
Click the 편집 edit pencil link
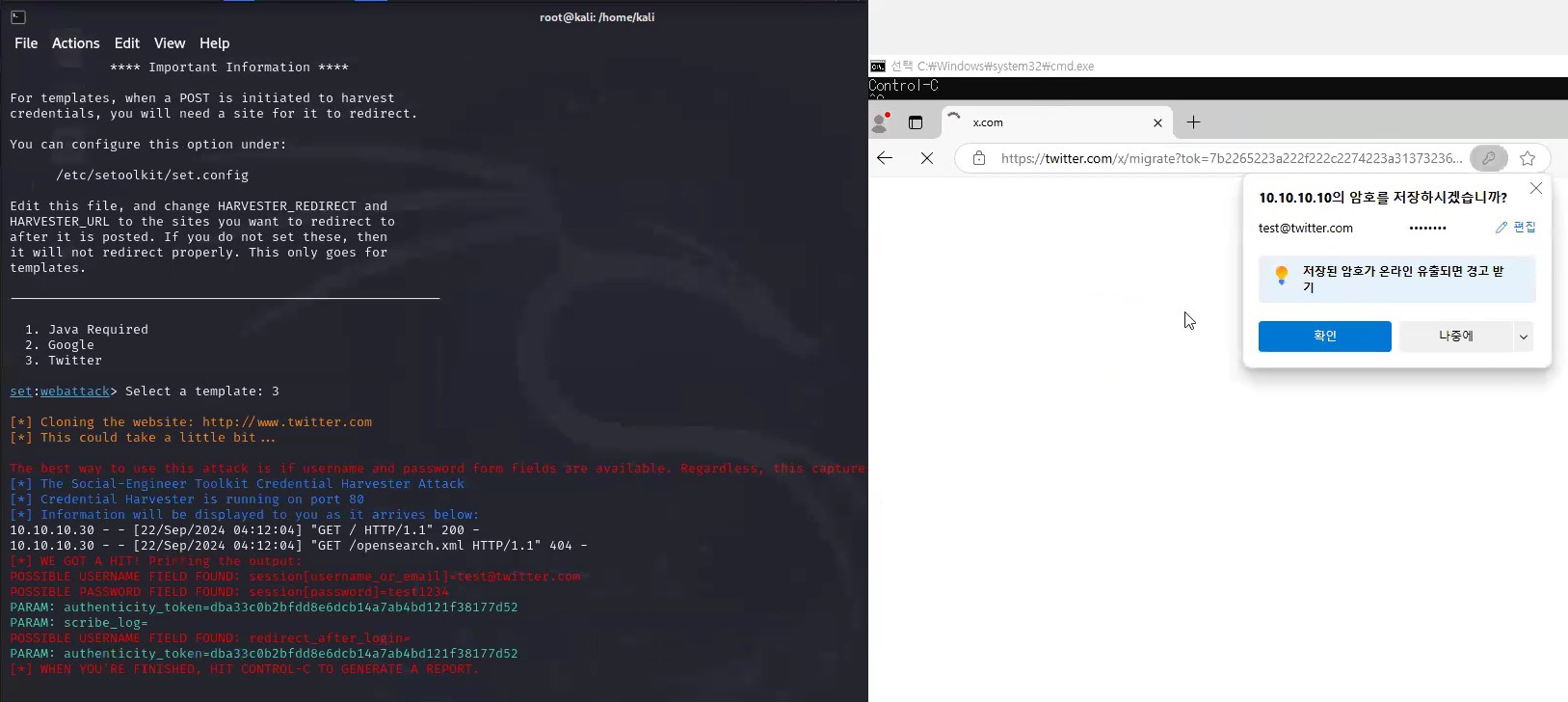(1516, 228)
